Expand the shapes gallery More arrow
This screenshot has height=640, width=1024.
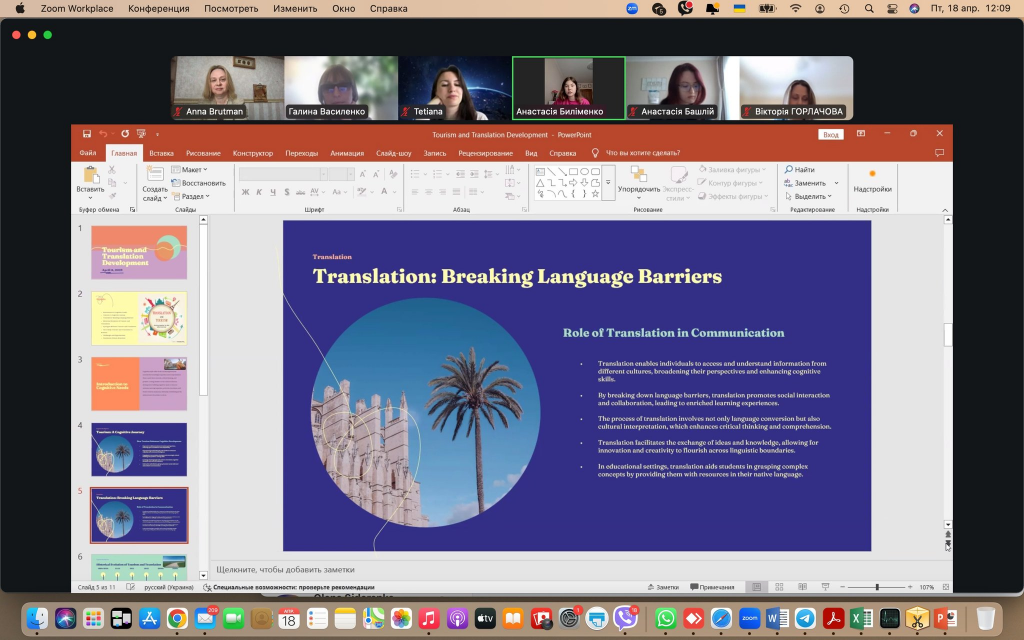(x=608, y=183)
